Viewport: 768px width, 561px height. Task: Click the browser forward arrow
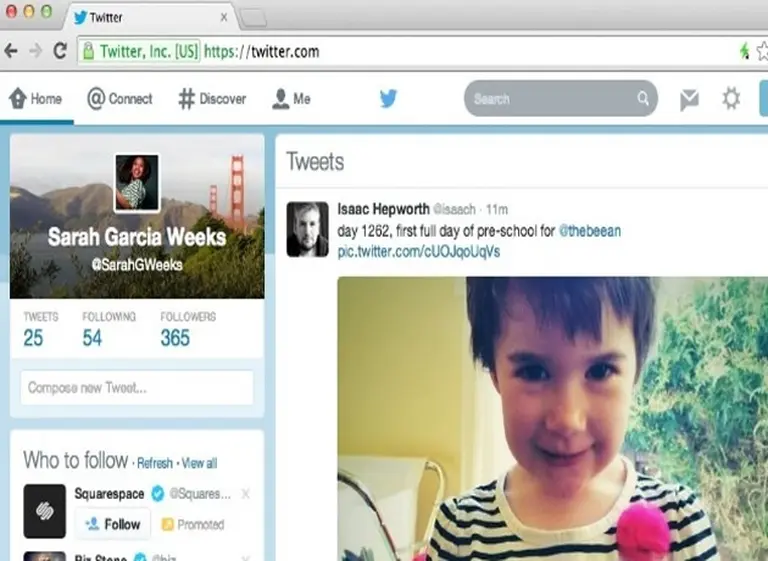(35, 50)
